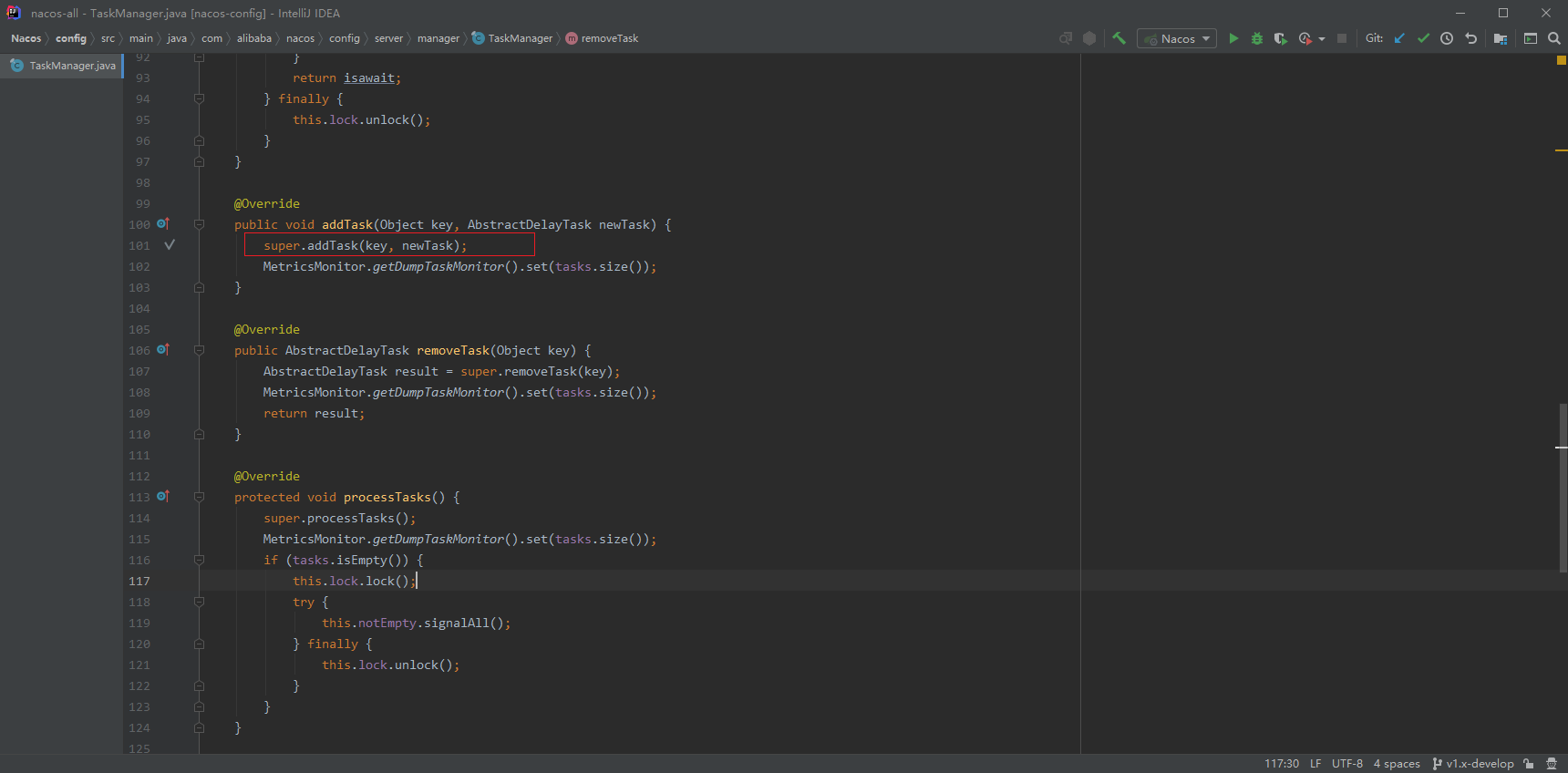Debug Nacos with the bug icon

pyautogui.click(x=1257, y=38)
